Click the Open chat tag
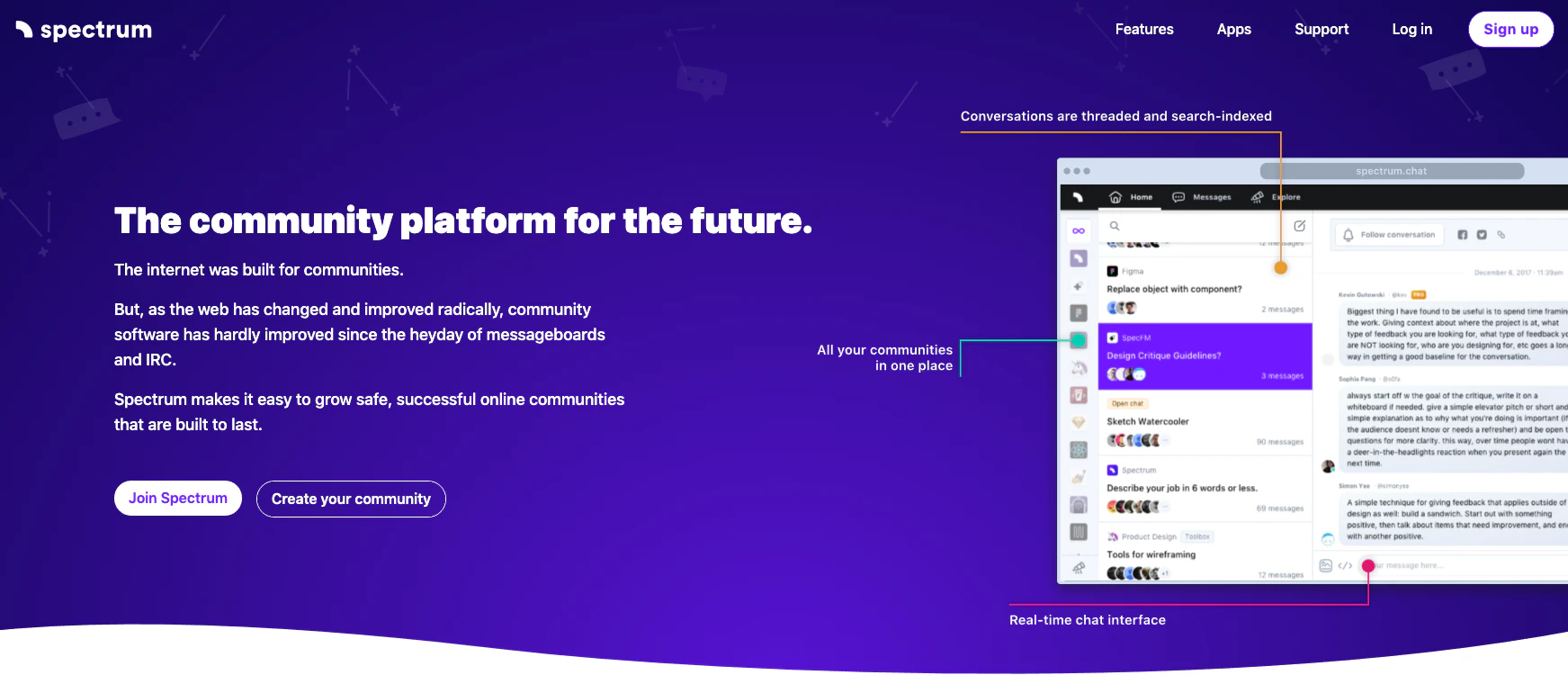Viewport: 1568px width, 684px height. pyautogui.click(x=1127, y=403)
